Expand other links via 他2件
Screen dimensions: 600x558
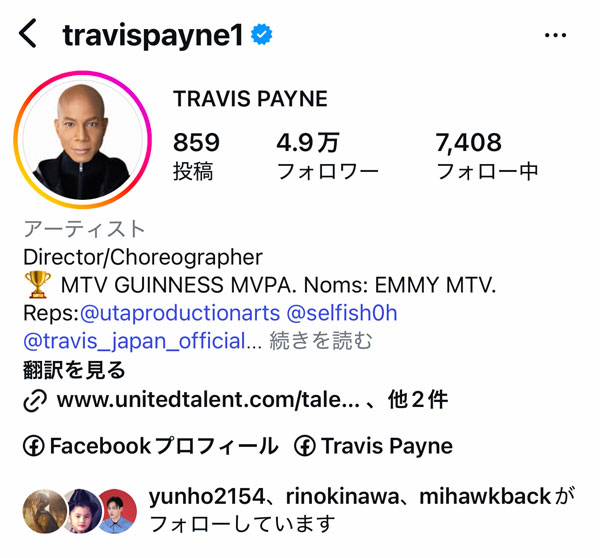tap(417, 400)
